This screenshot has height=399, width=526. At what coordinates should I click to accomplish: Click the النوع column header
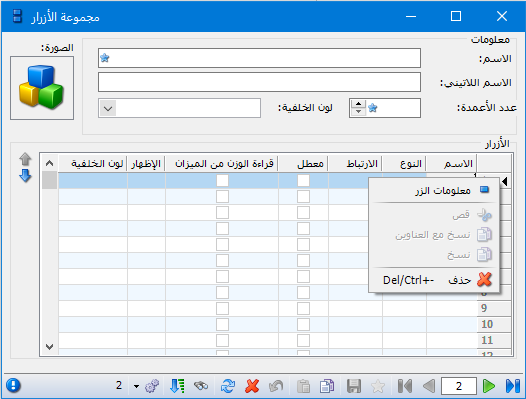(404, 164)
